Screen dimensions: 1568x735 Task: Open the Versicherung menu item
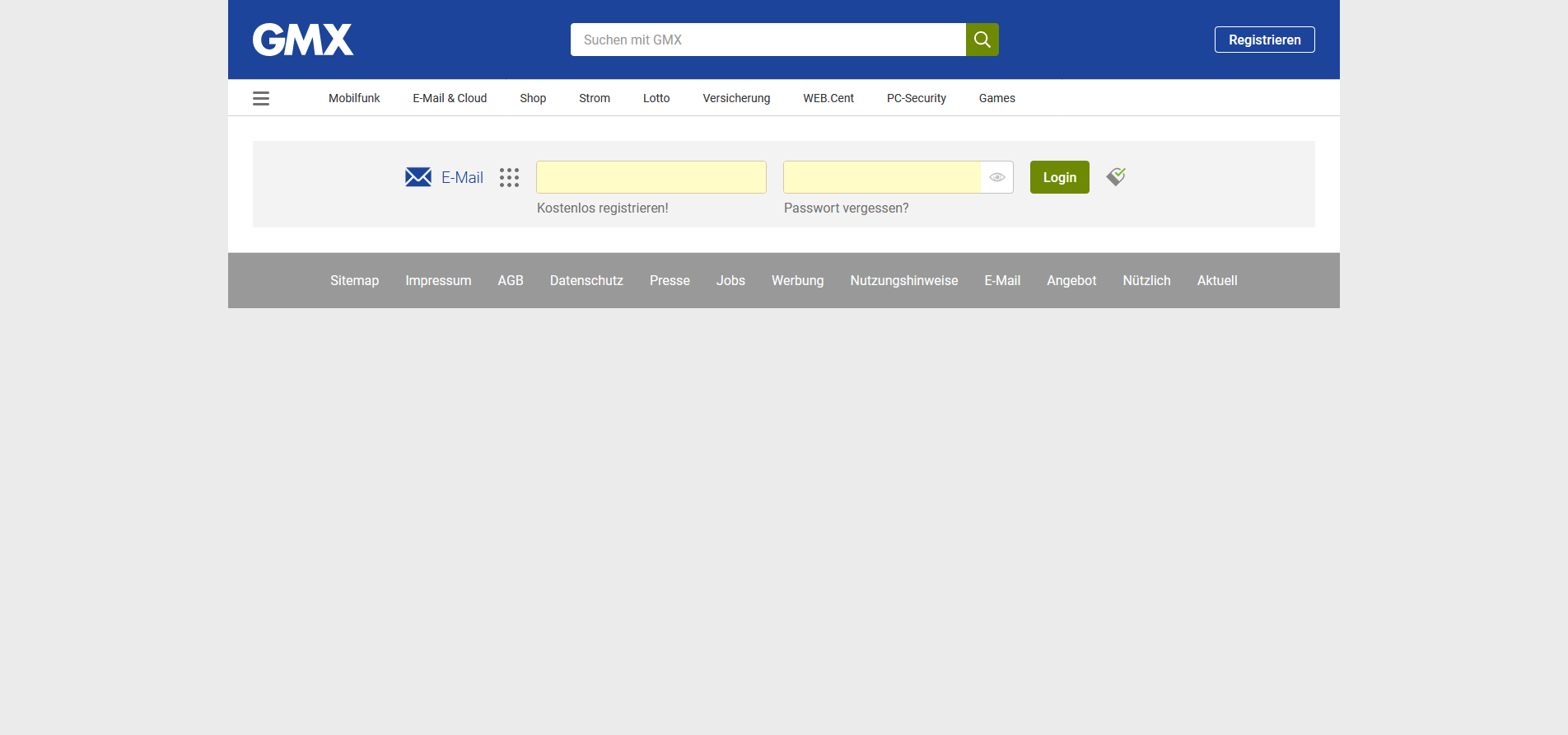[736, 98]
